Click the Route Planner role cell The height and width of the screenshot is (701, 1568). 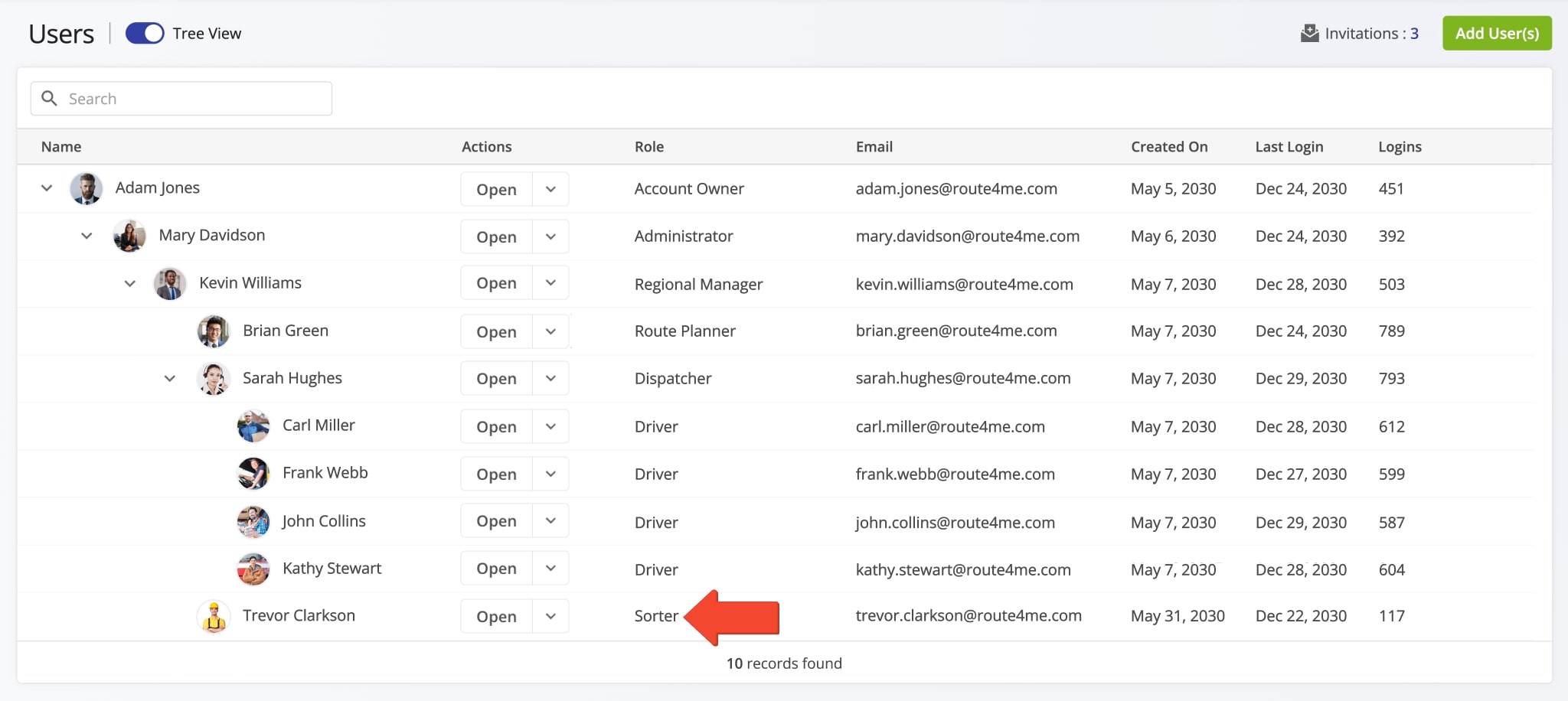[684, 331]
